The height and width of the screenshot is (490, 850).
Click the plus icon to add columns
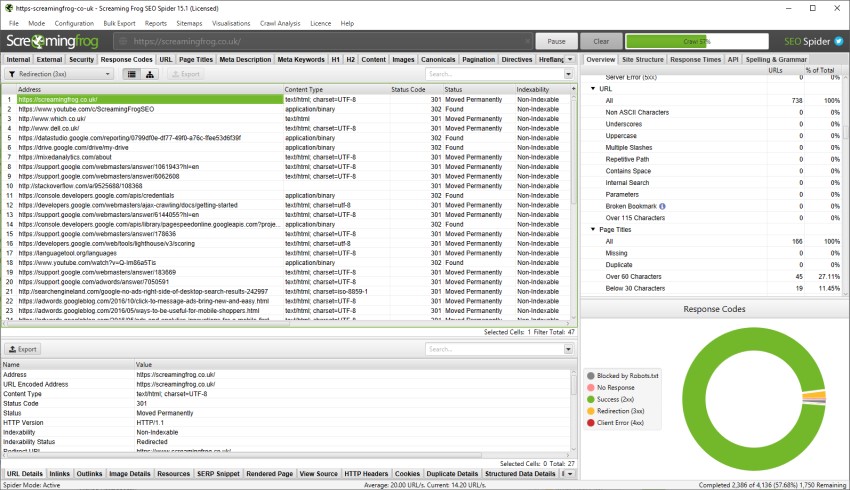pos(572,89)
